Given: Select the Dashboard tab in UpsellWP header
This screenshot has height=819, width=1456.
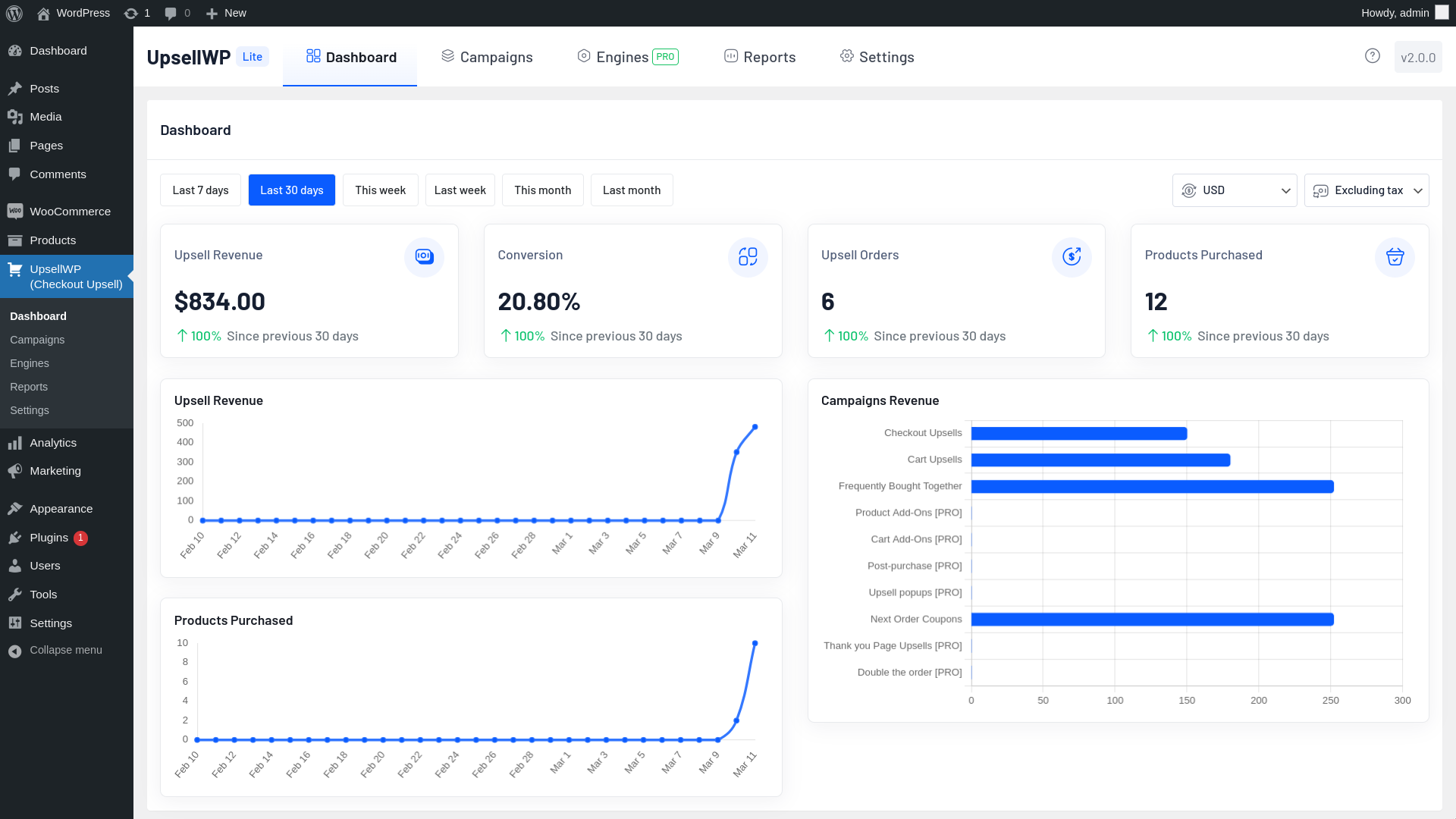Looking at the screenshot, I should (x=350, y=57).
